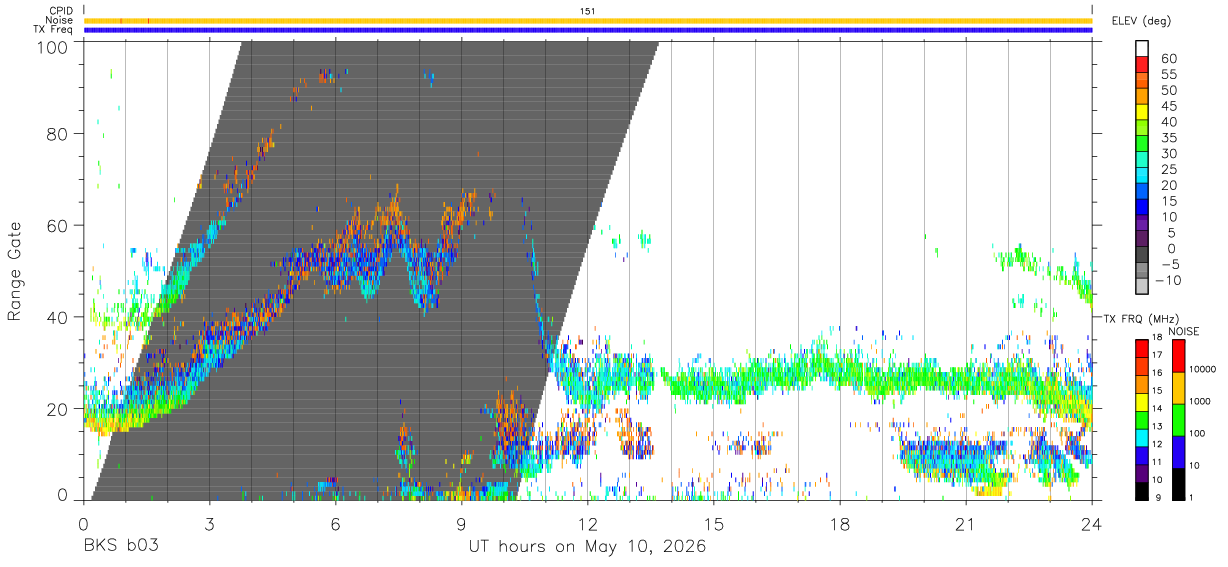Click the red swatch in the NOISE colorbar
Viewport: 1228px width, 567px height.
1178,356
